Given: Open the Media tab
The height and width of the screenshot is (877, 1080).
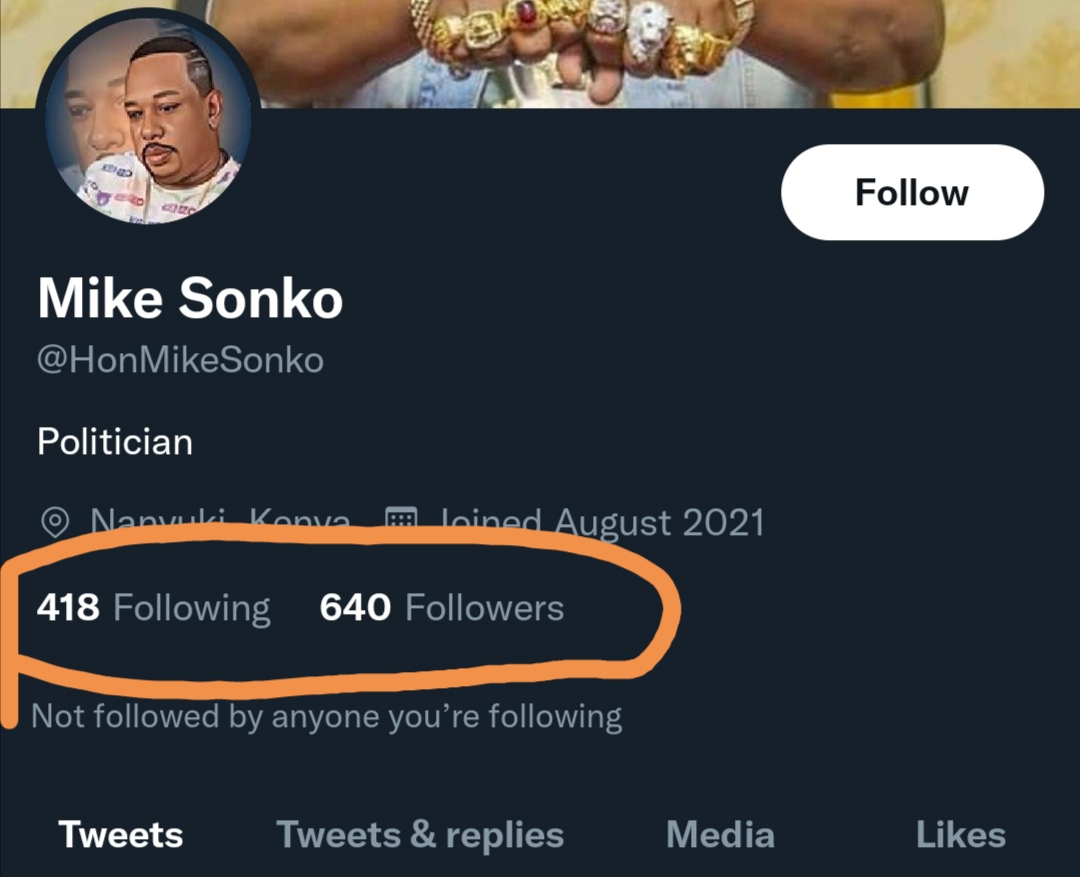Looking at the screenshot, I should tap(720, 835).
